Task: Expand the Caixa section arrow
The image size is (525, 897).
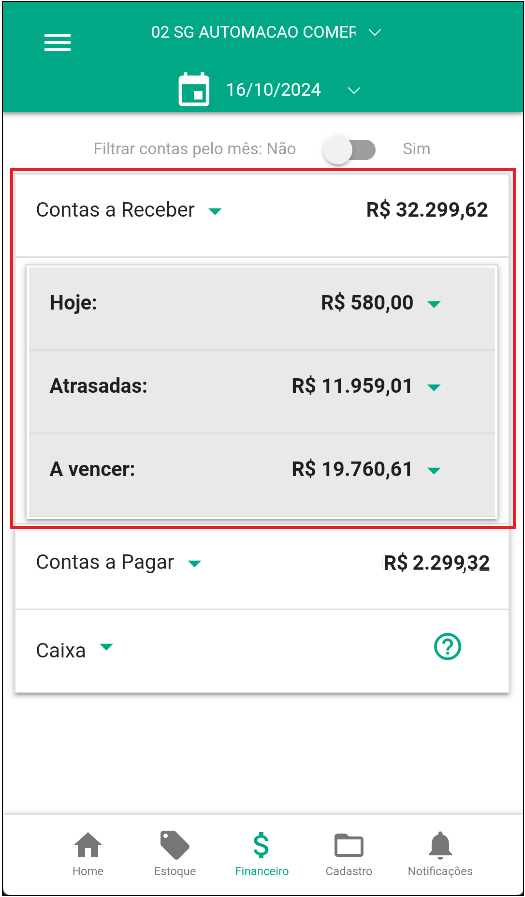Action: click(x=106, y=647)
